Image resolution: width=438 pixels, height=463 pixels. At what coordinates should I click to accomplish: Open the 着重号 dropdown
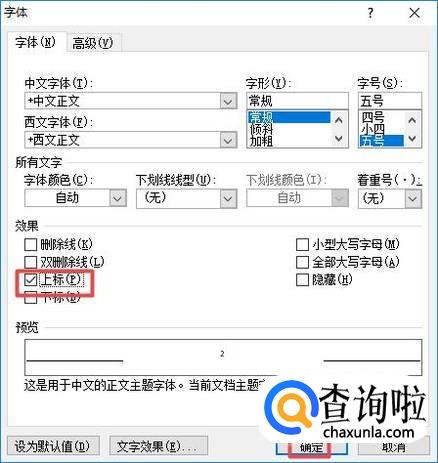[413, 199]
